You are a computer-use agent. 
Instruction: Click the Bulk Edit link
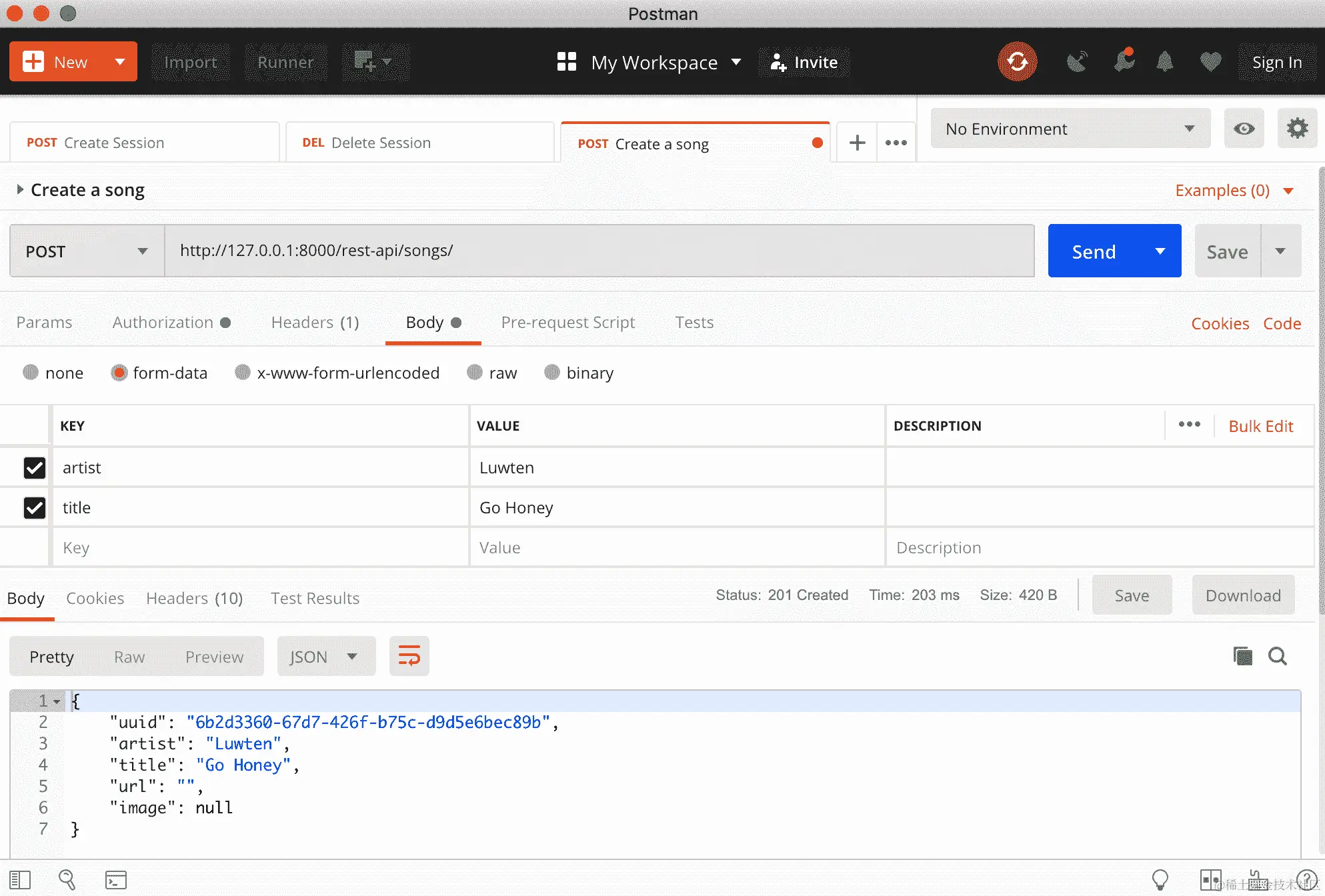click(x=1260, y=426)
